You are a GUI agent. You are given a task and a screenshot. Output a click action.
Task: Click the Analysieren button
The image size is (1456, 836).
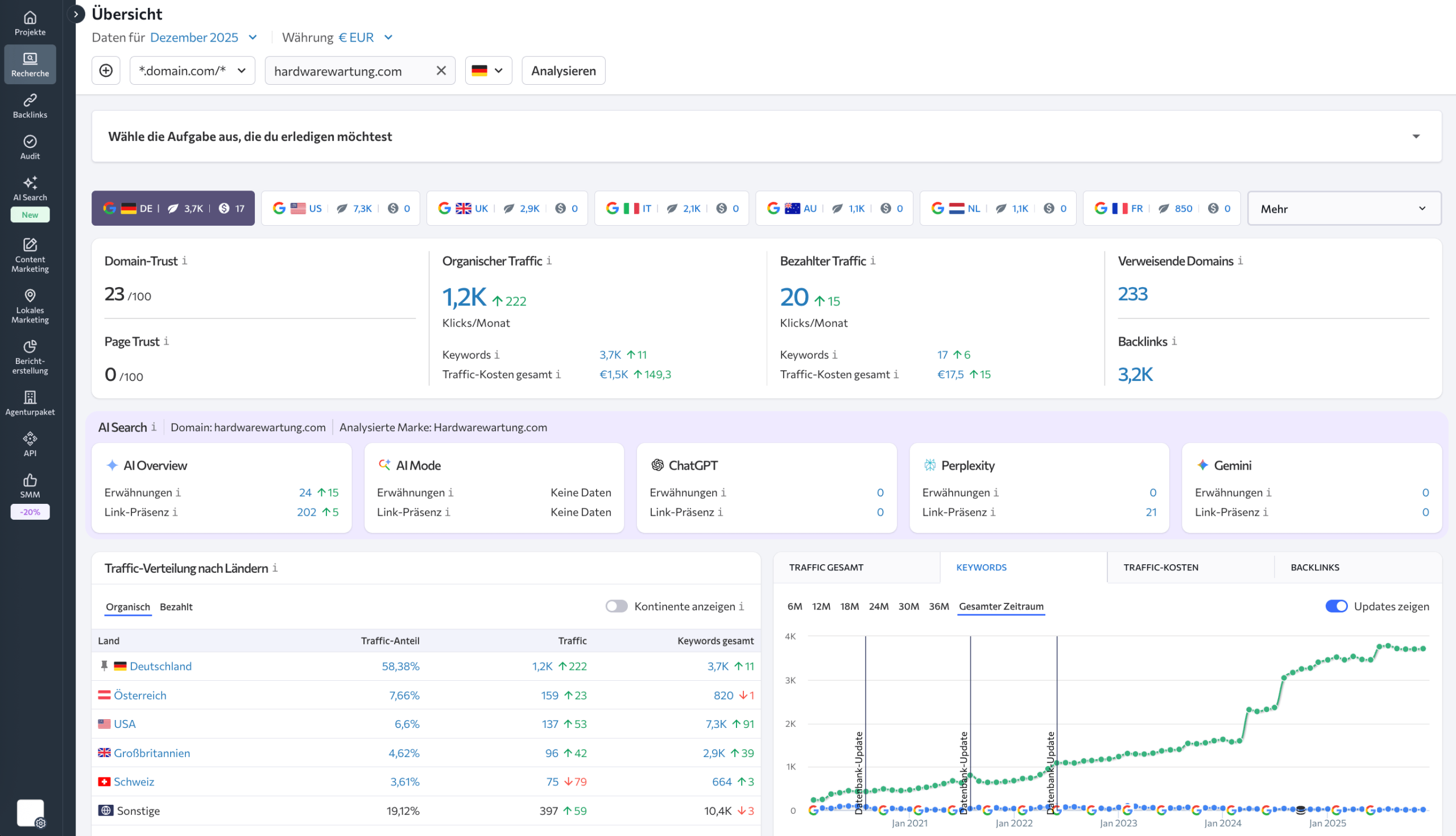(562, 70)
